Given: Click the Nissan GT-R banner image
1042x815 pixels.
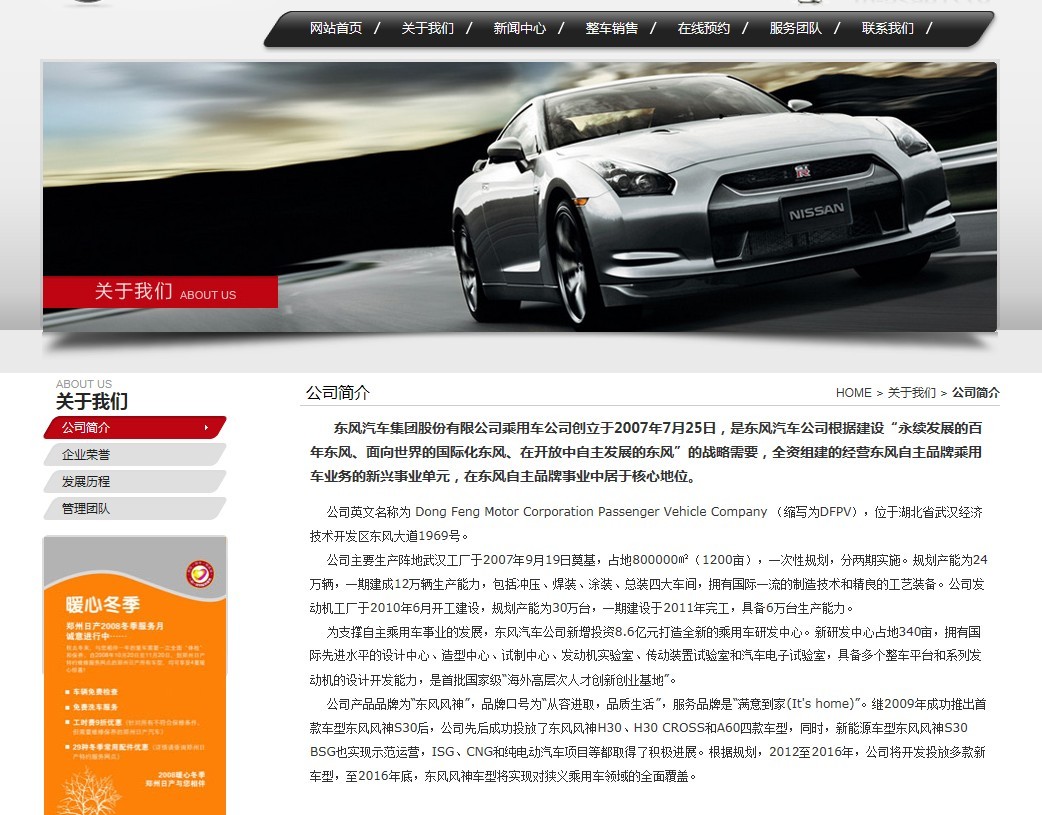Looking at the screenshot, I should 520,197.
